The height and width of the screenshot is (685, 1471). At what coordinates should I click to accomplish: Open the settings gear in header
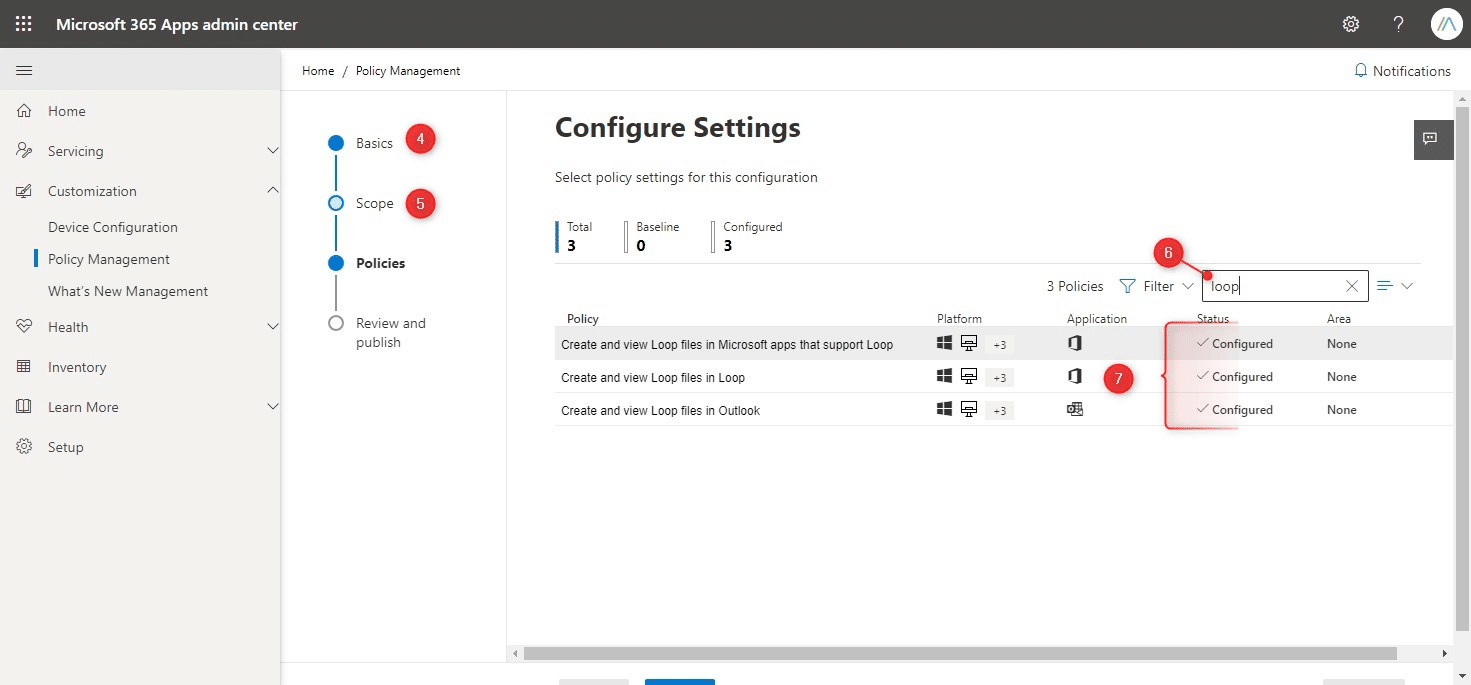(x=1351, y=24)
